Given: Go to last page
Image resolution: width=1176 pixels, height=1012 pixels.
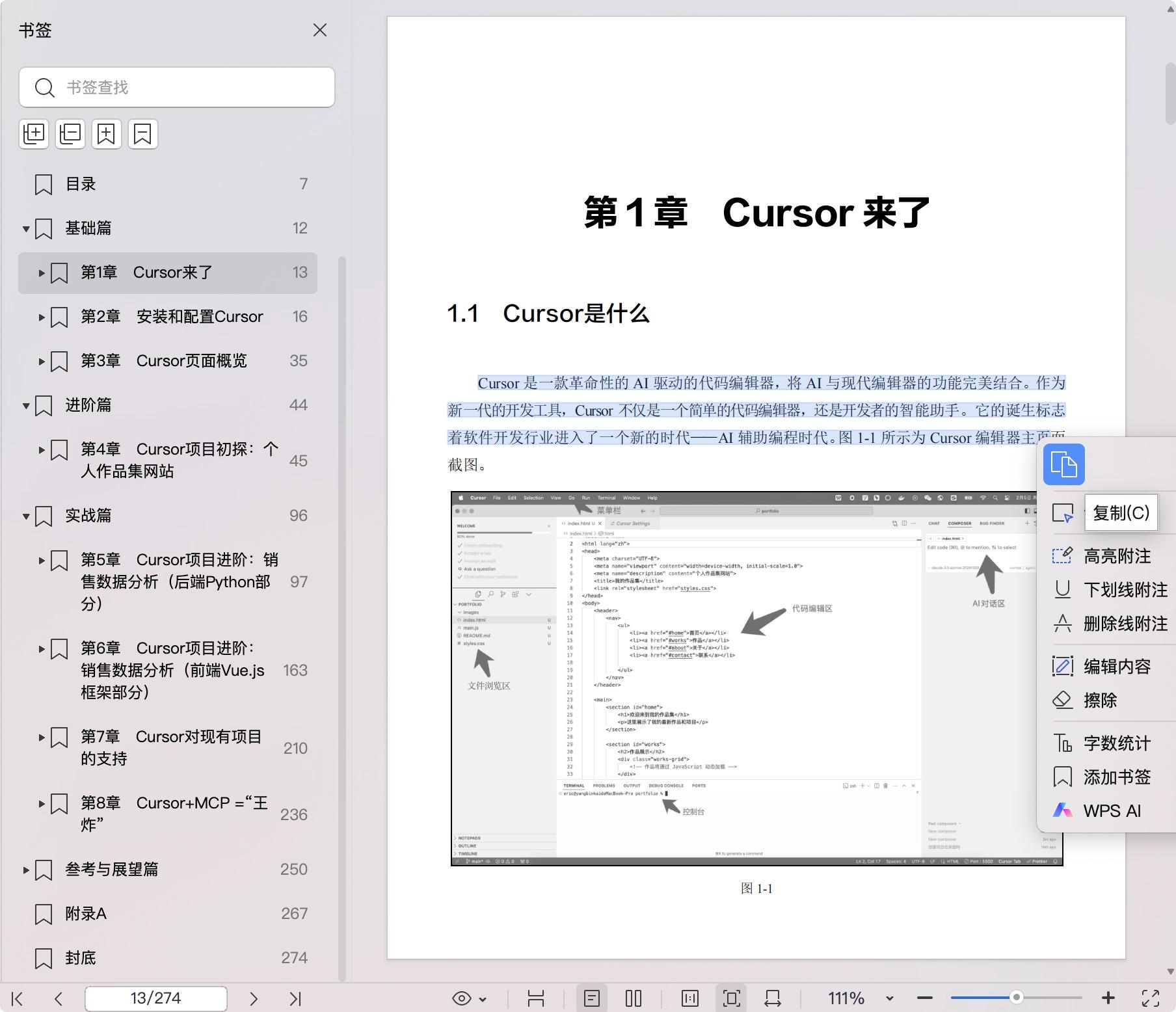Looking at the screenshot, I should coord(295,998).
